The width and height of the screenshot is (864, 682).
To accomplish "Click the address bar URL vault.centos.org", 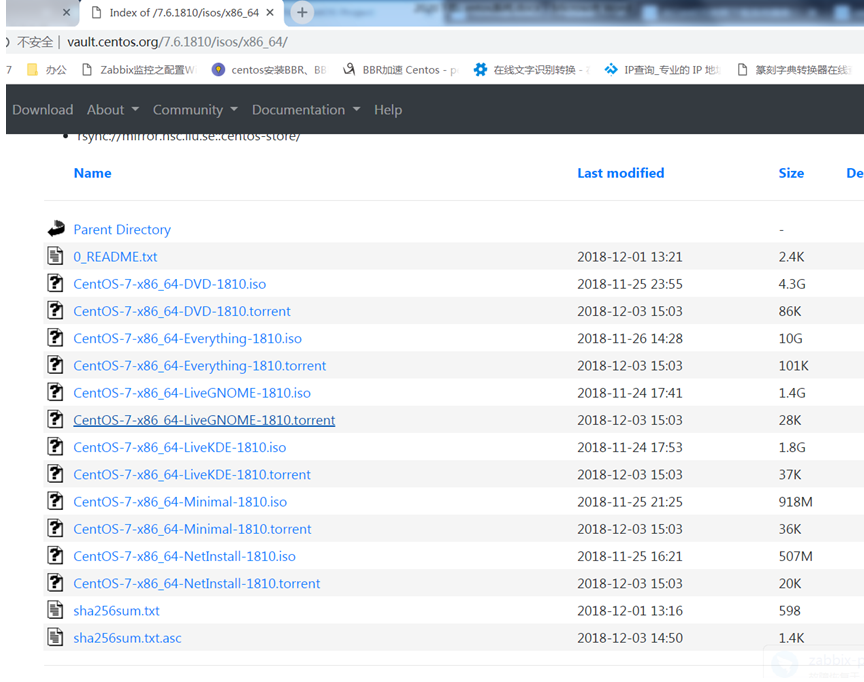I will (177, 42).
